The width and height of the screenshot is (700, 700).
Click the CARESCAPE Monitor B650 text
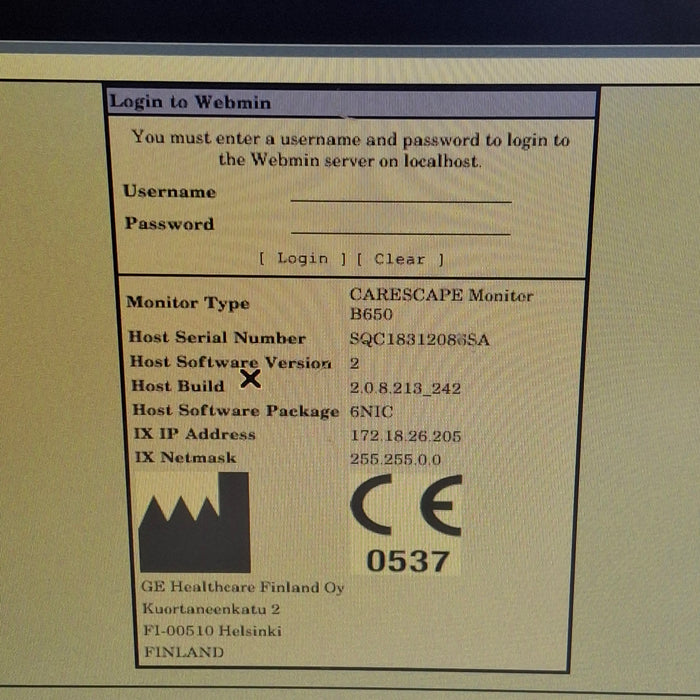point(441,304)
